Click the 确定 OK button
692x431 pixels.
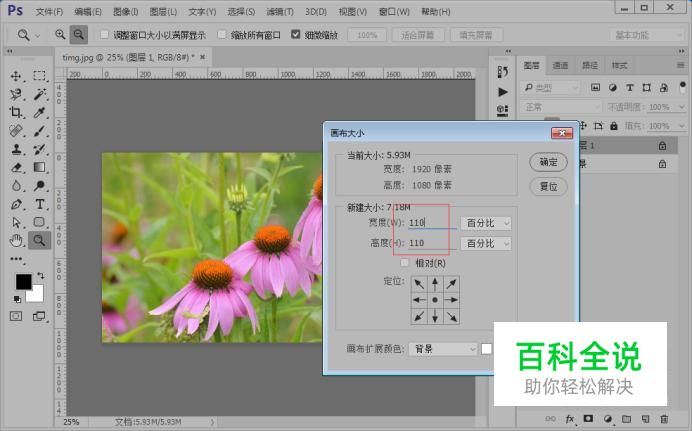tap(549, 162)
